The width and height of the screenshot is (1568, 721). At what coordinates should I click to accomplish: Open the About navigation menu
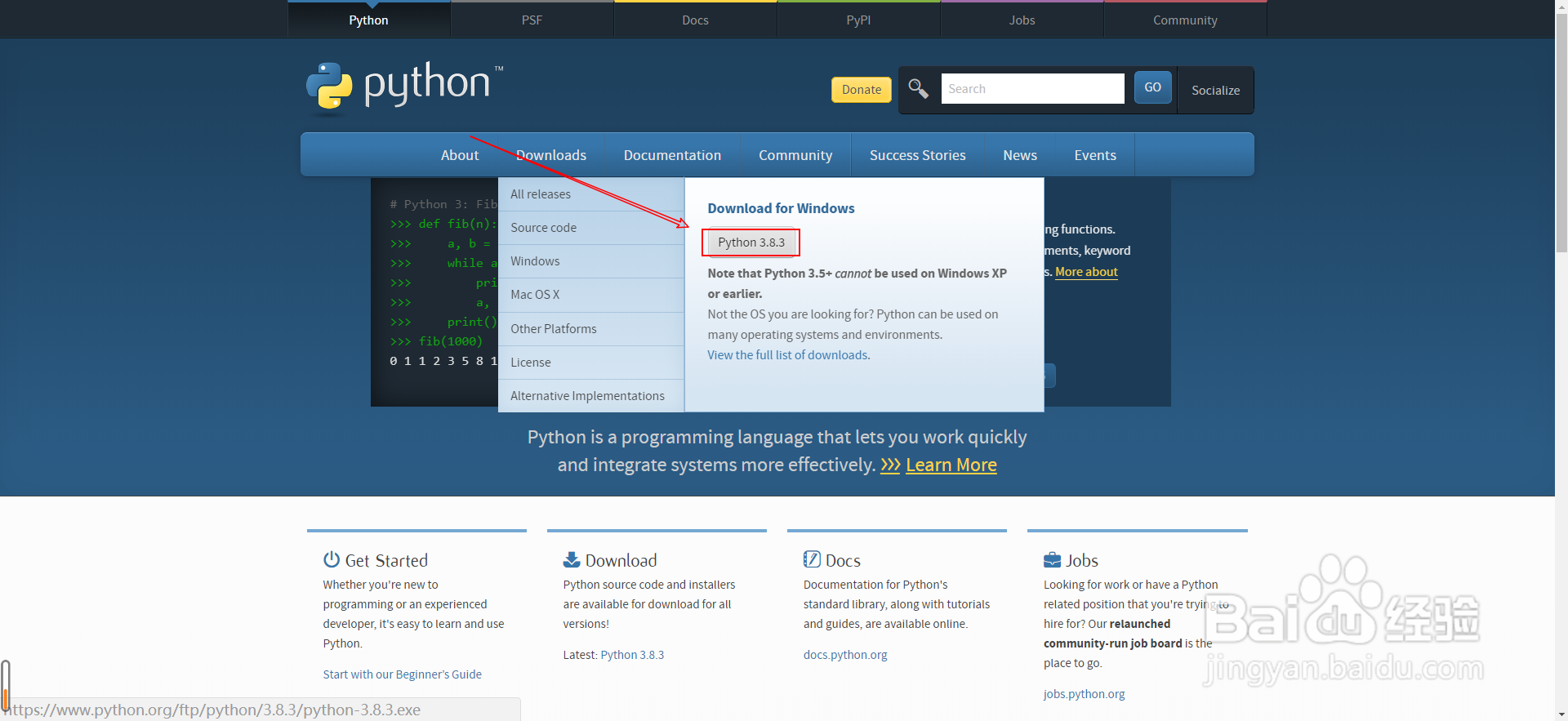[x=460, y=155]
